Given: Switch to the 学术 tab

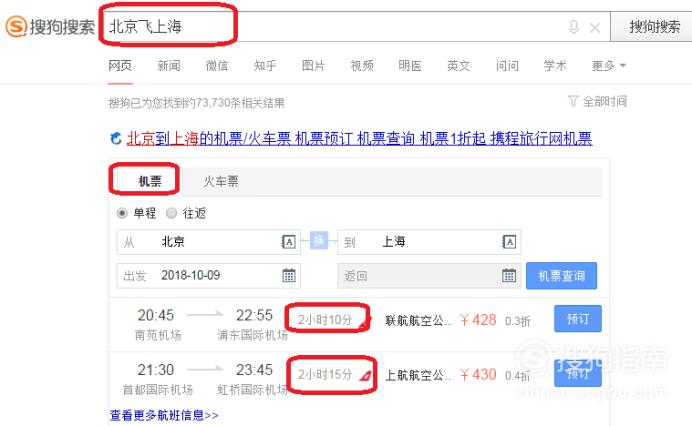Looking at the screenshot, I should click(x=555, y=66).
